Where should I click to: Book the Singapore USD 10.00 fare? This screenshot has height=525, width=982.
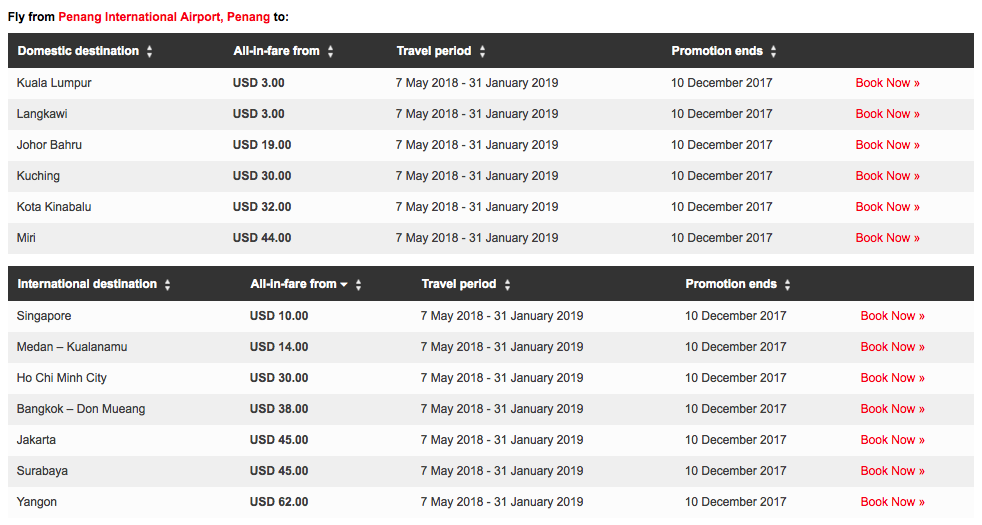[892, 316]
